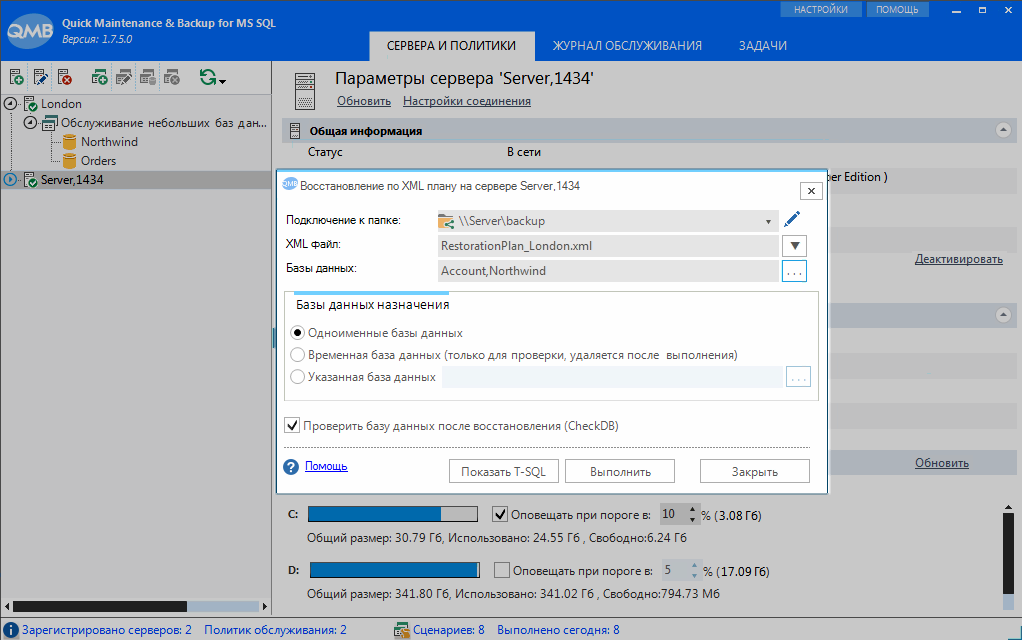Click the greyed policy databases icon
This screenshot has height=640, width=1022.
[x=148, y=78]
